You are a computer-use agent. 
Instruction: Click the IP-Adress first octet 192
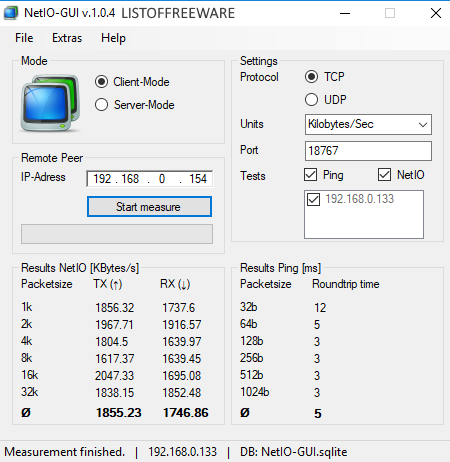point(102,179)
